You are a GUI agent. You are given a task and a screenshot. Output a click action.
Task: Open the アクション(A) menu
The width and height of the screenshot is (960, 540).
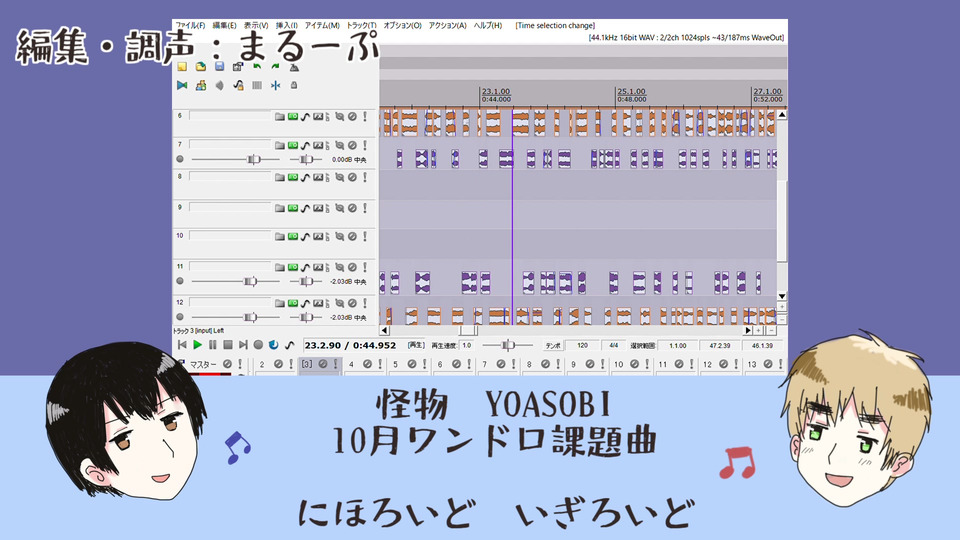tap(447, 26)
